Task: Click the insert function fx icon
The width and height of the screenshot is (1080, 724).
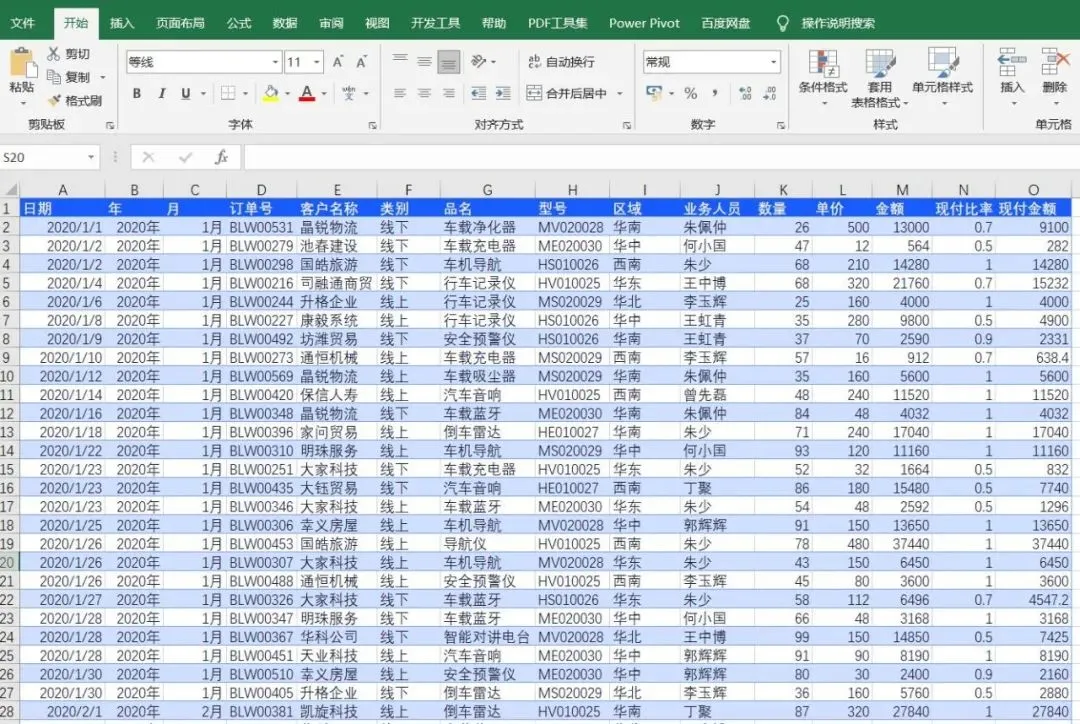Action: pyautogui.click(x=221, y=157)
